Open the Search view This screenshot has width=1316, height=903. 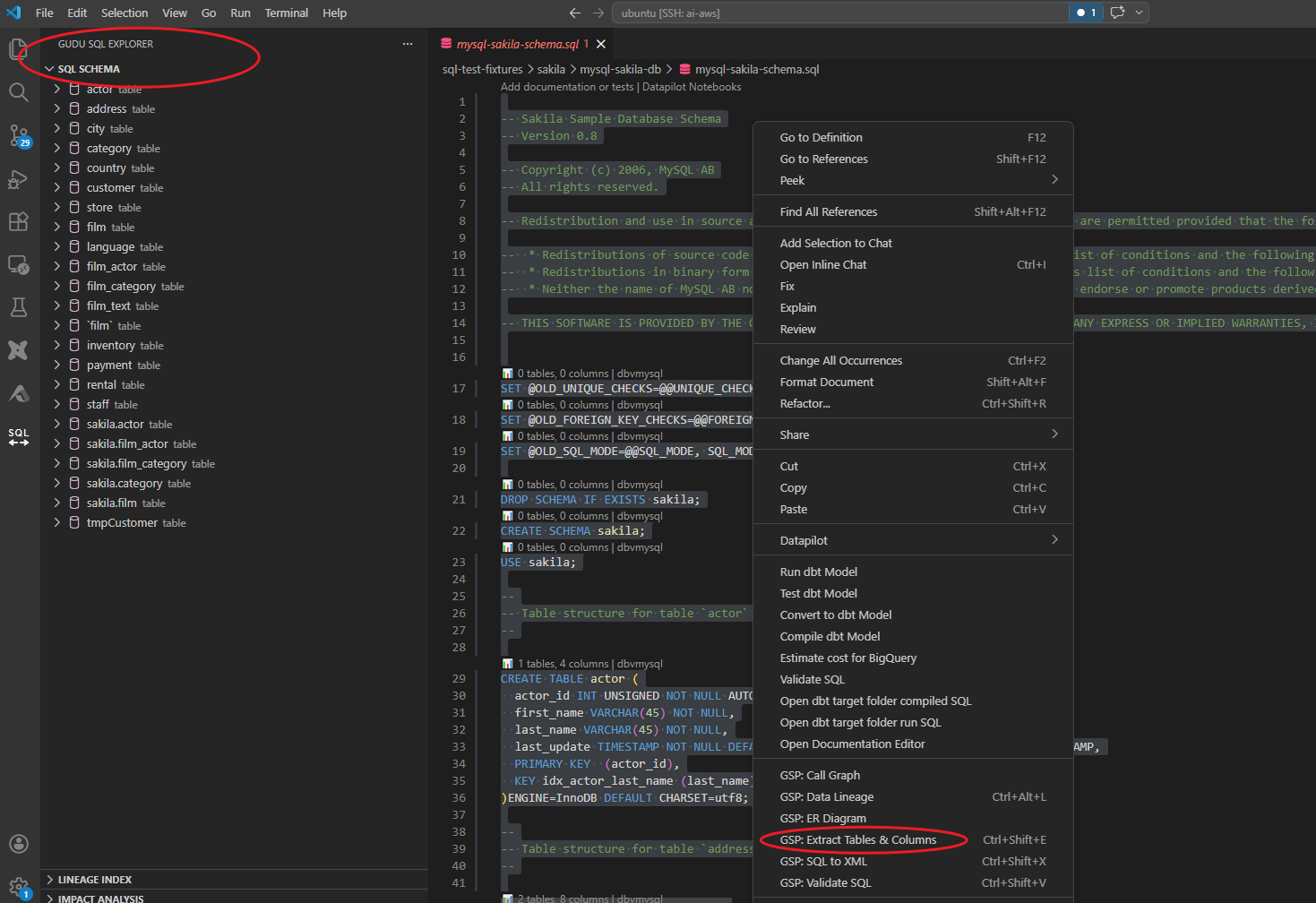(18, 92)
